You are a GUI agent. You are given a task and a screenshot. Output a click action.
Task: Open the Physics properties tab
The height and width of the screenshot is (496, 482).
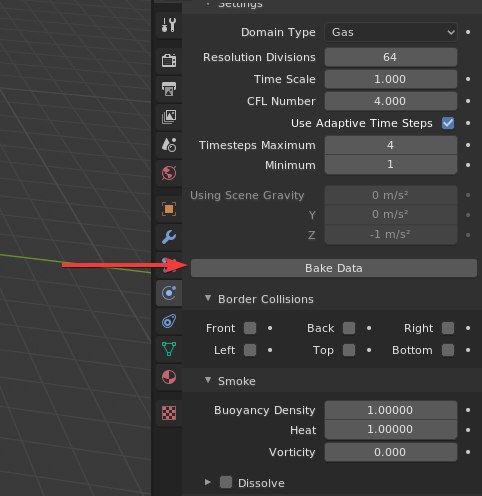[x=169, y=293]
